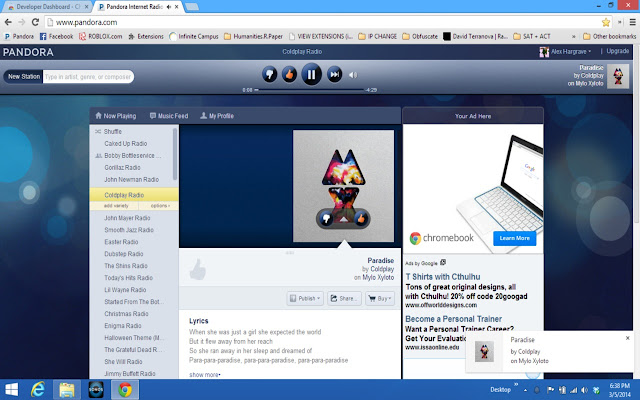Switch to Developer Dashboard browser tab
Screen dimensions: 640x400
tap(47, 7)
